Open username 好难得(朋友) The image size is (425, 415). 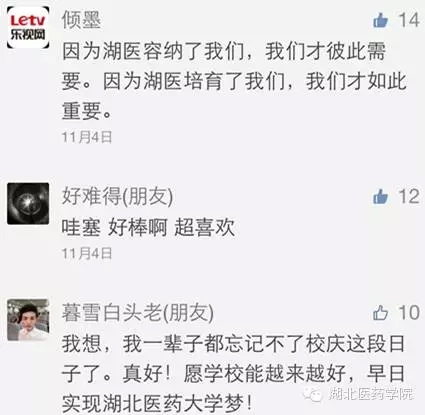pos(118,196)
